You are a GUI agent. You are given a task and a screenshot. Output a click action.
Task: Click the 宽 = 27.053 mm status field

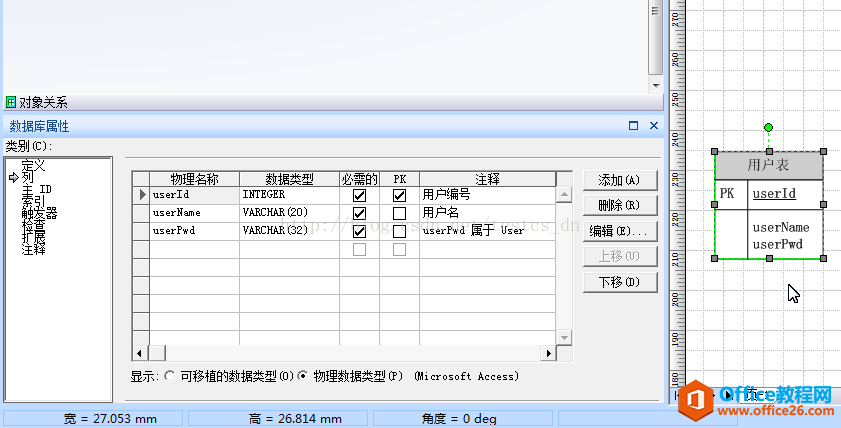(93, 418)
